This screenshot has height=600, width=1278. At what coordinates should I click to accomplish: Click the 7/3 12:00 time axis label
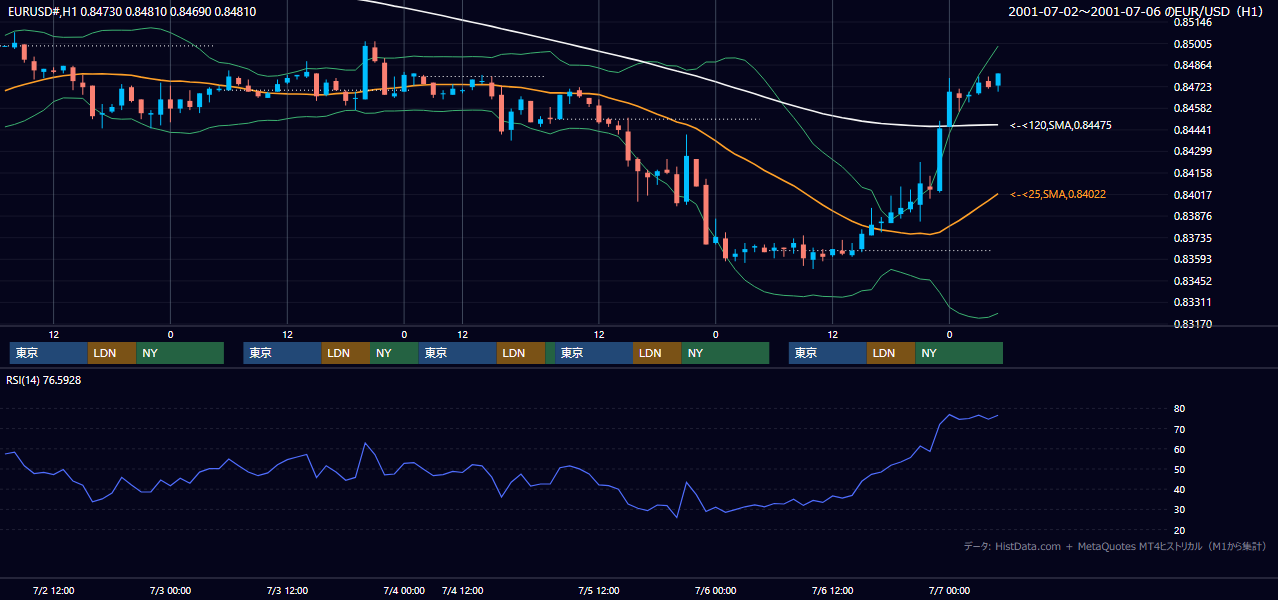287,590
